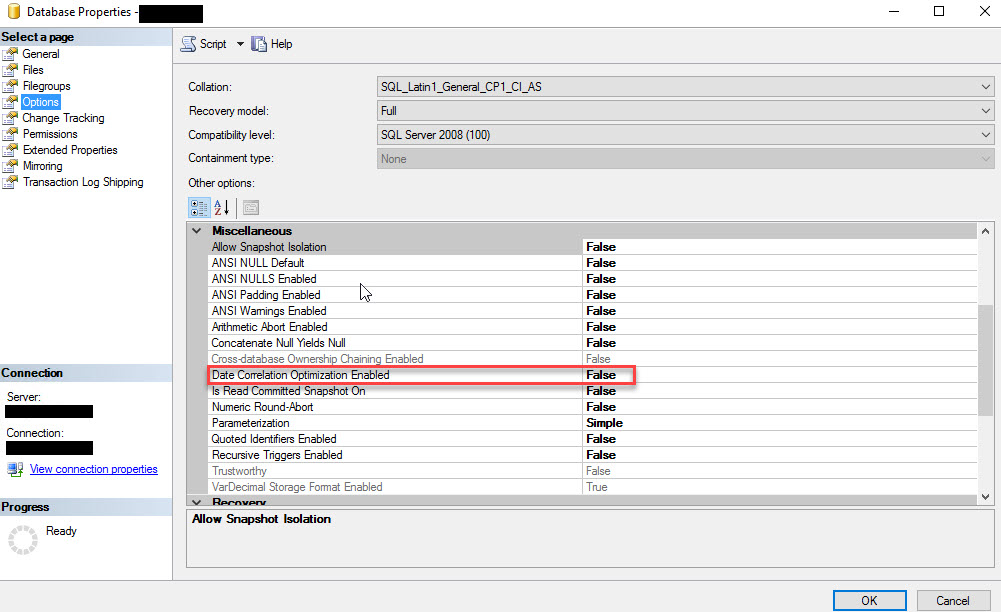
Task: Collapse the Miscellaneous section
Action: pyautogui.click(x=197, y=231)
